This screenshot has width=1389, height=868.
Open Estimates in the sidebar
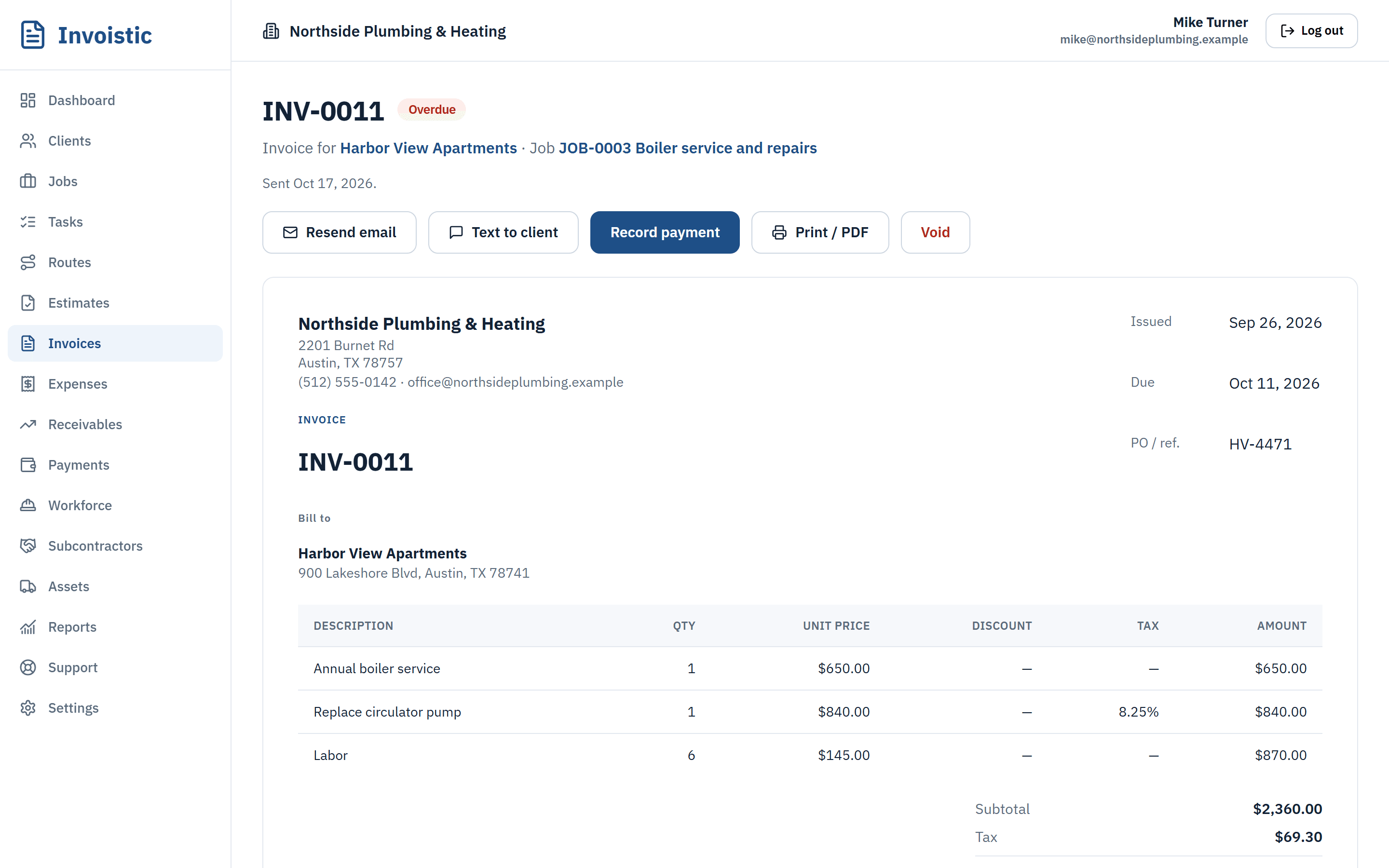click(x=115, y=302)
